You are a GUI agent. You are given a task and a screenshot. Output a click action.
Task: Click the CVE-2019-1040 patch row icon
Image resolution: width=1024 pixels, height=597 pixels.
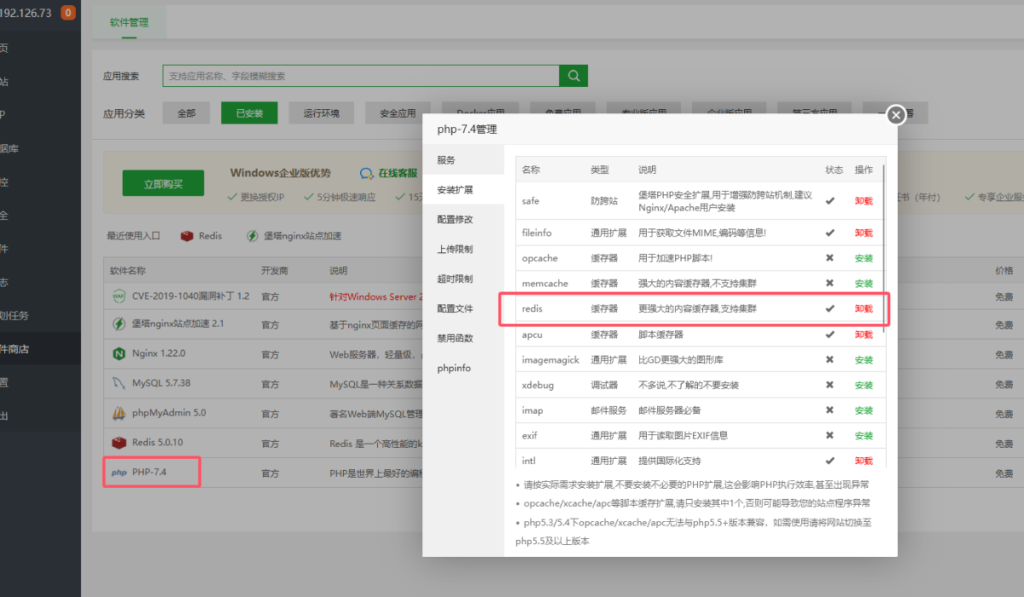pyautogui.click(x=119, y=297)
